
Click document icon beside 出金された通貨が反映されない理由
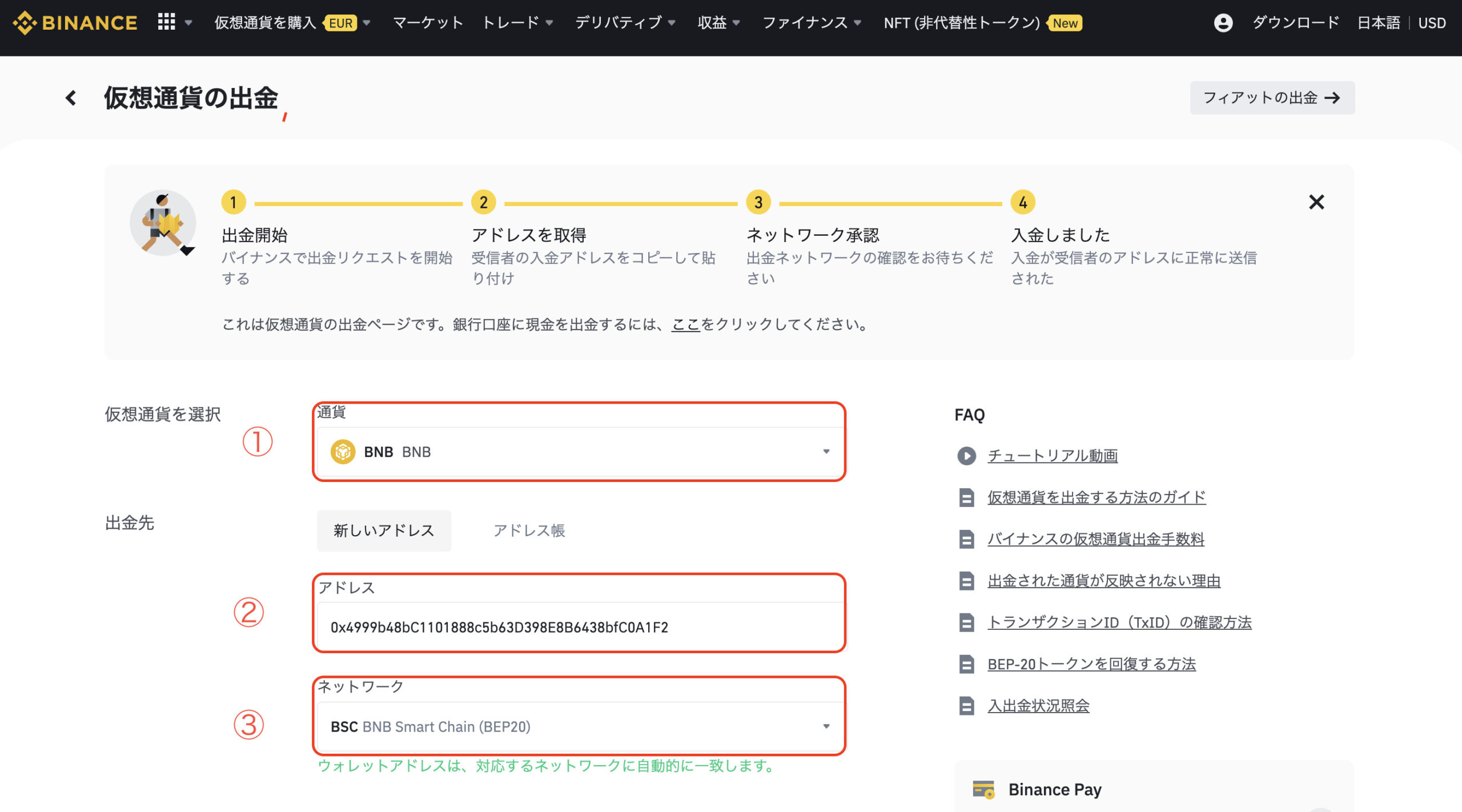pyautogui.click(x=966, y=581)
